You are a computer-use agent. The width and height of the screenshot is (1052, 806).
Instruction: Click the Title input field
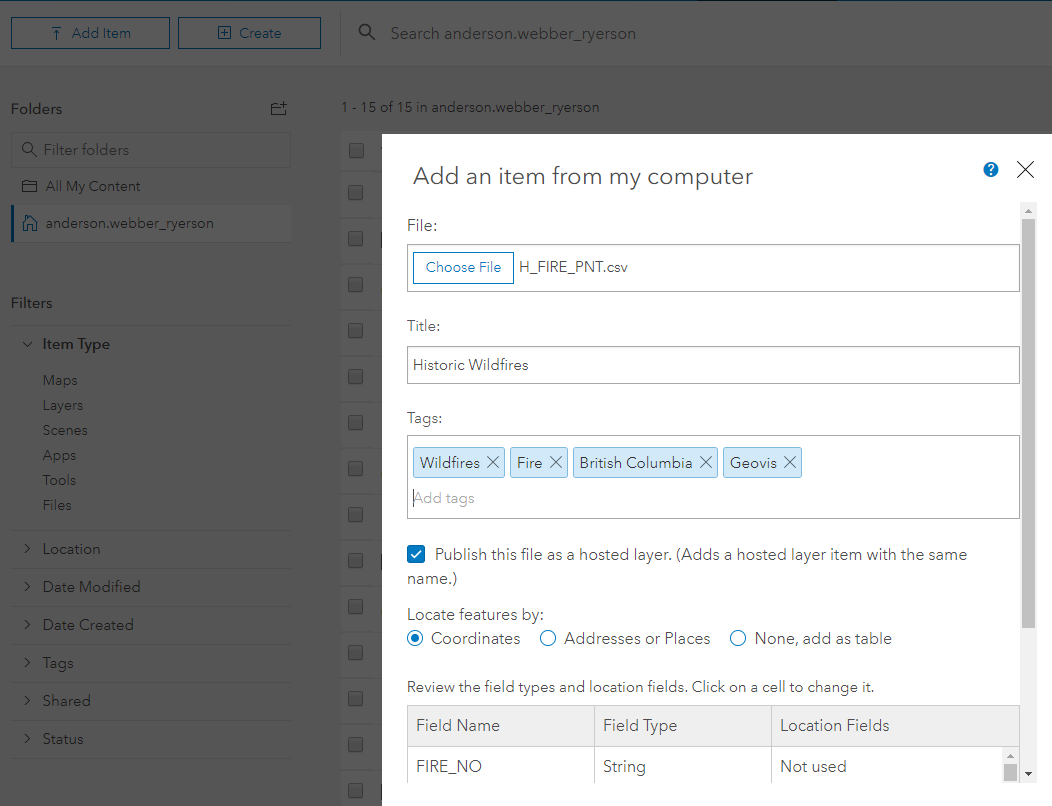[713, 365]
